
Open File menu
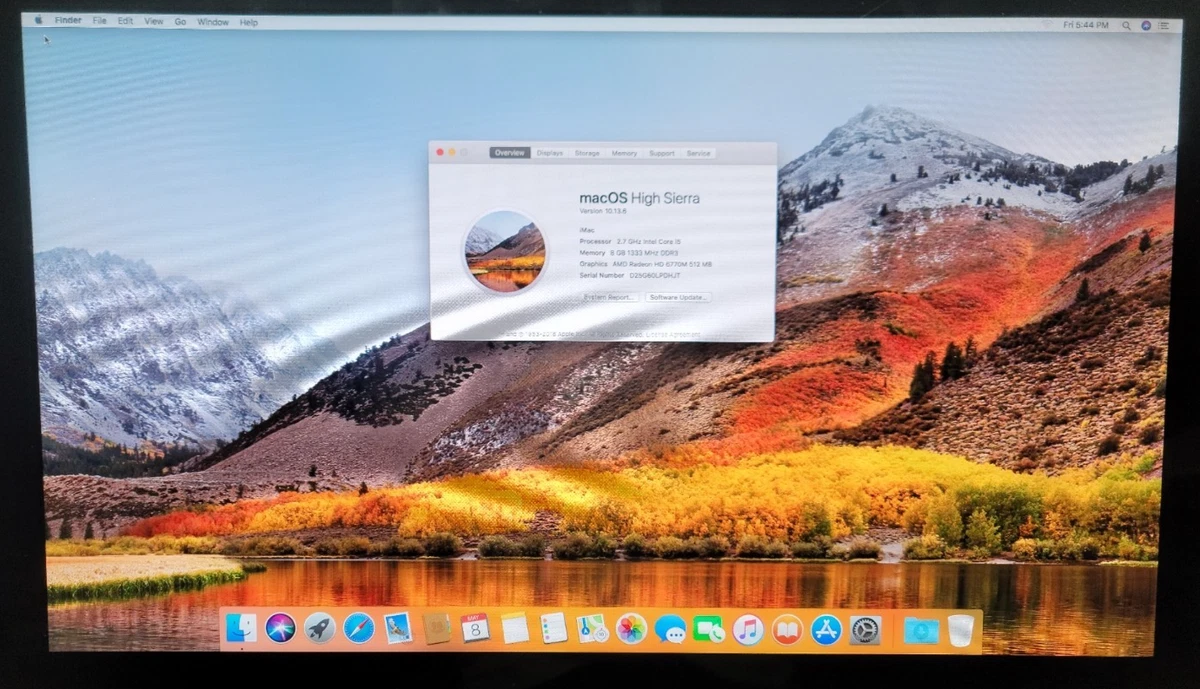(x=100, y=21)
